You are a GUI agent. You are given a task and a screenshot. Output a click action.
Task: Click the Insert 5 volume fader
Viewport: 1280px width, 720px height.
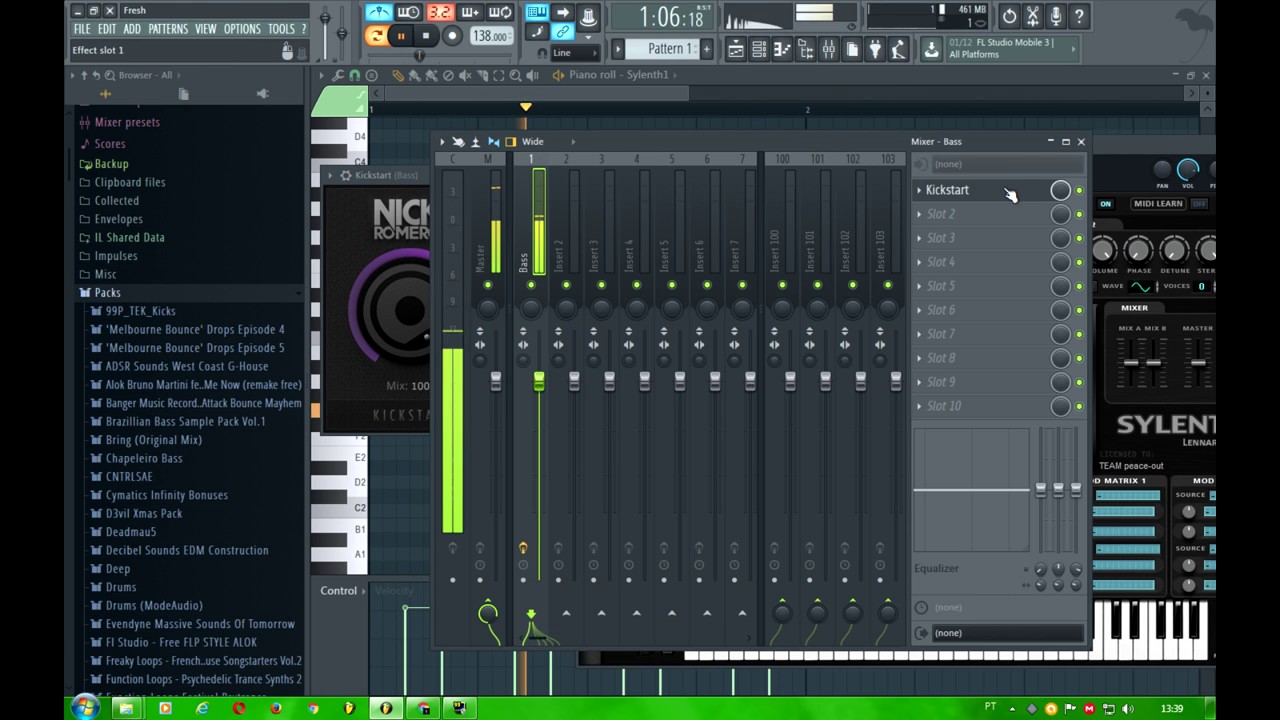tap(680, 381)
